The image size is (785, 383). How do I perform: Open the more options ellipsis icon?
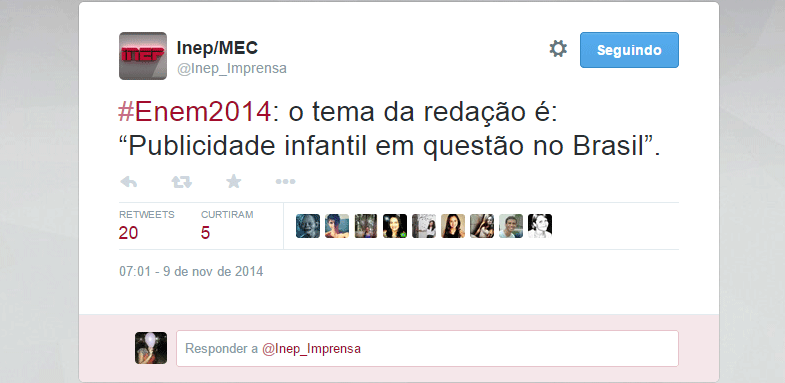pos(285,182)
